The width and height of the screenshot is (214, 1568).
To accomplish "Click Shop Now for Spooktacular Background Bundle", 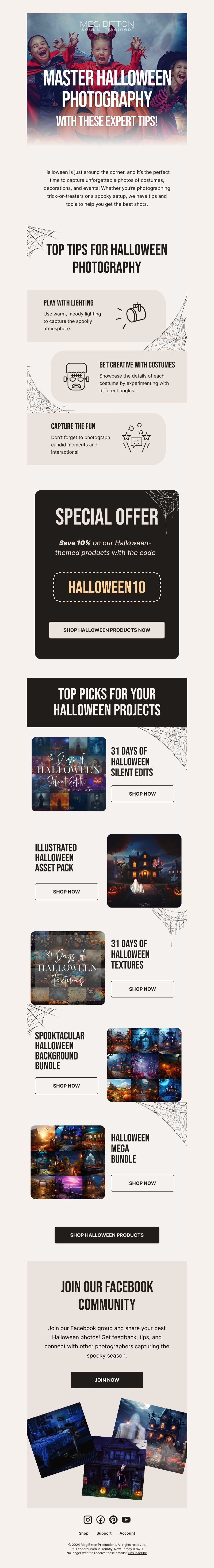I will tap(66, 1086).
